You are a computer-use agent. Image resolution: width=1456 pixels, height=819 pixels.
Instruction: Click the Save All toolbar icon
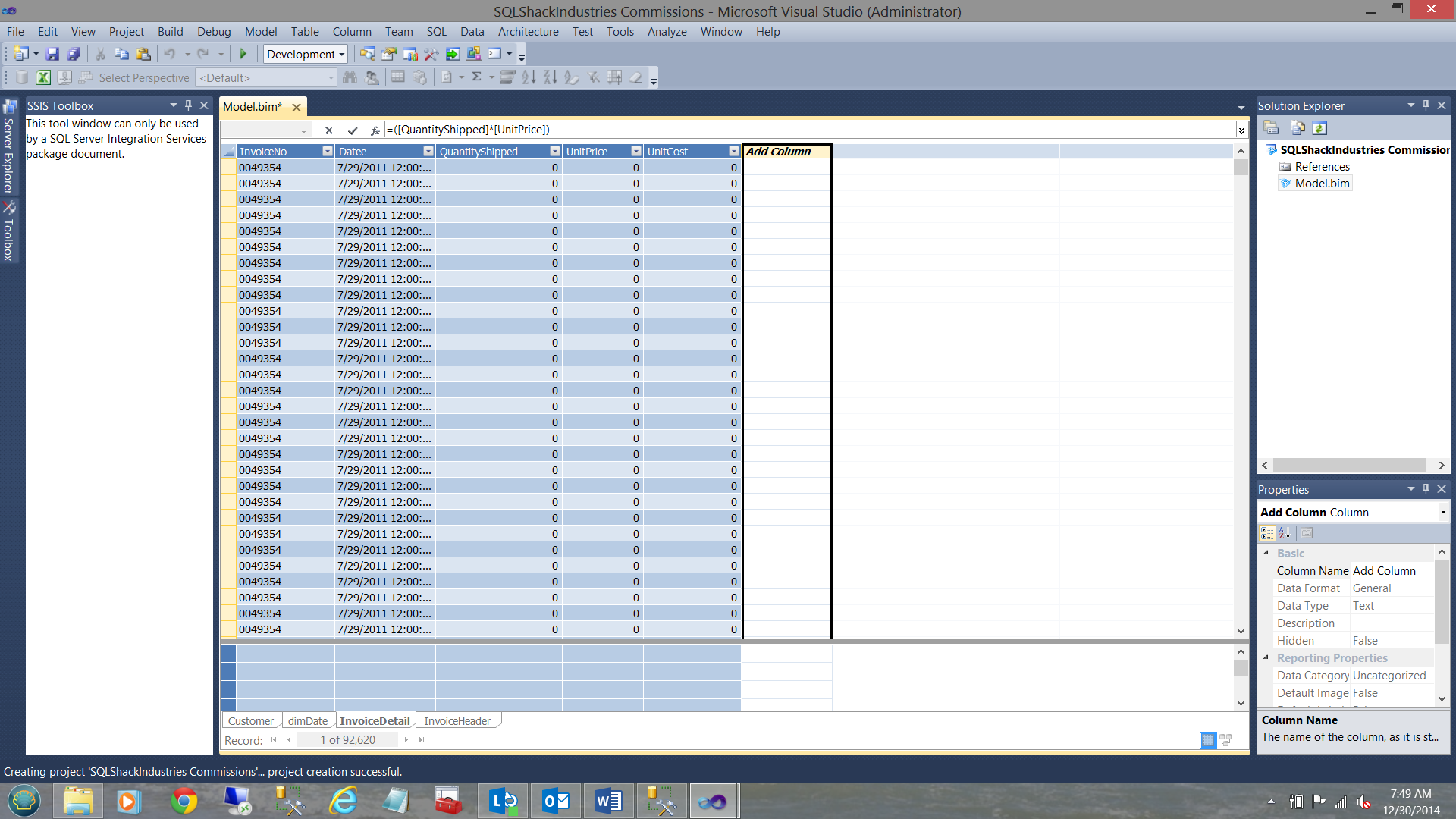pos(74,54)
